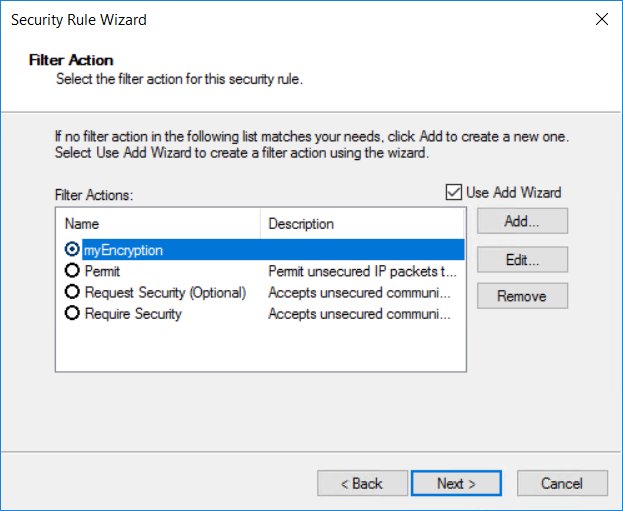The image size is (623, 511).
Task: Click the myEncryption list entry name
Action: (123, 250)
